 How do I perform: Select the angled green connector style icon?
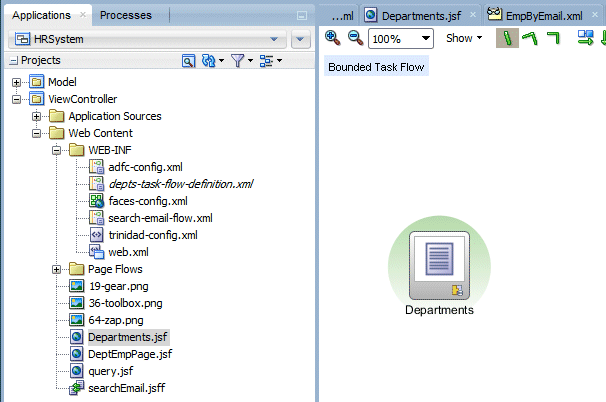coord(530,38)
